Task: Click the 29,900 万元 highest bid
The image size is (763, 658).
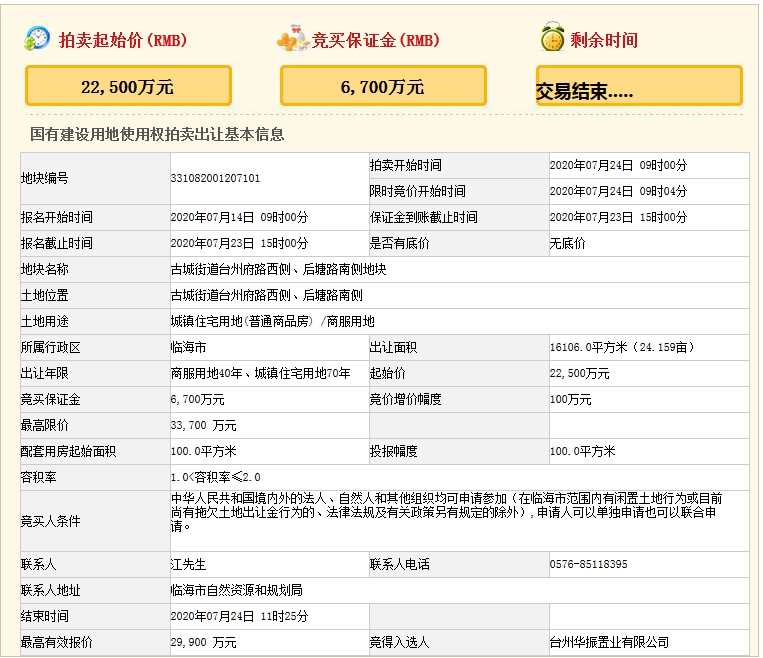Action: [203, 643]
